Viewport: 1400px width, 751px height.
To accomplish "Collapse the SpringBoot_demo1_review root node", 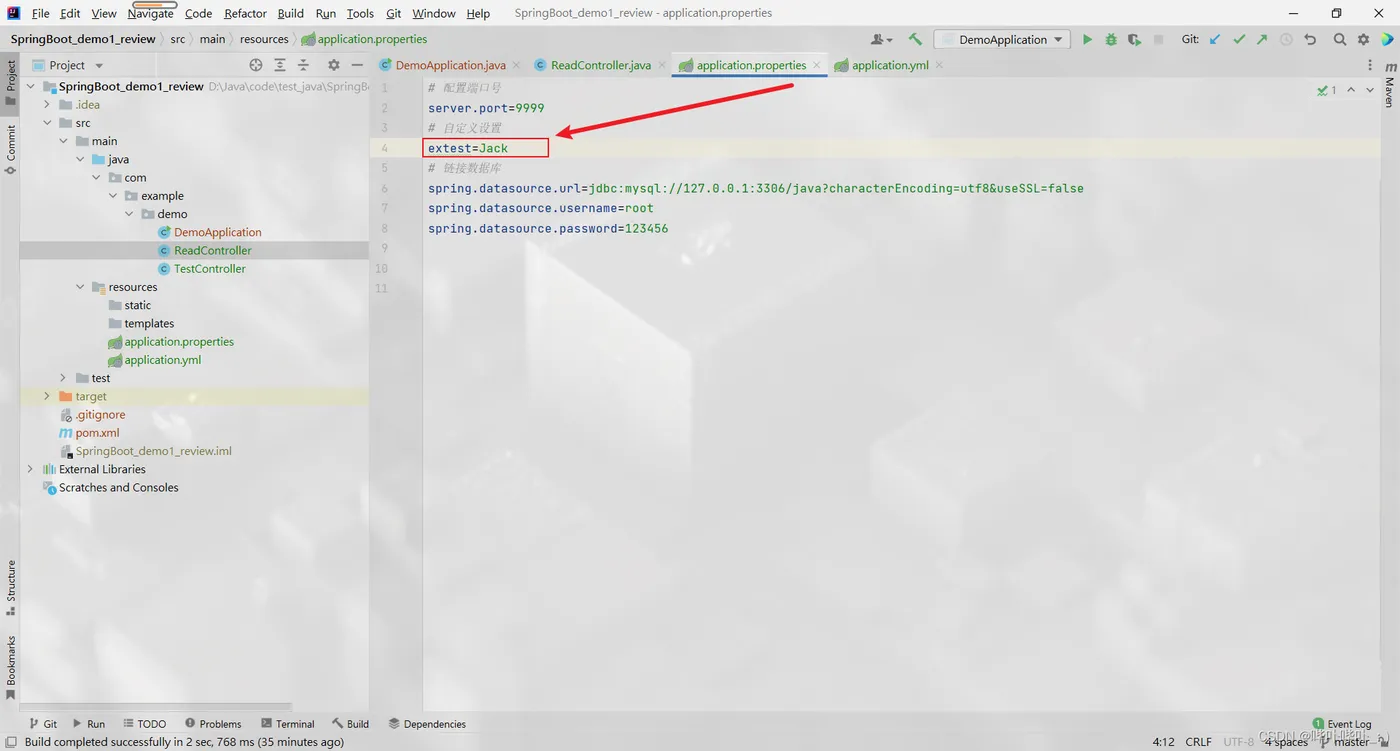I will pyautogui.click(x=30, y=87).
